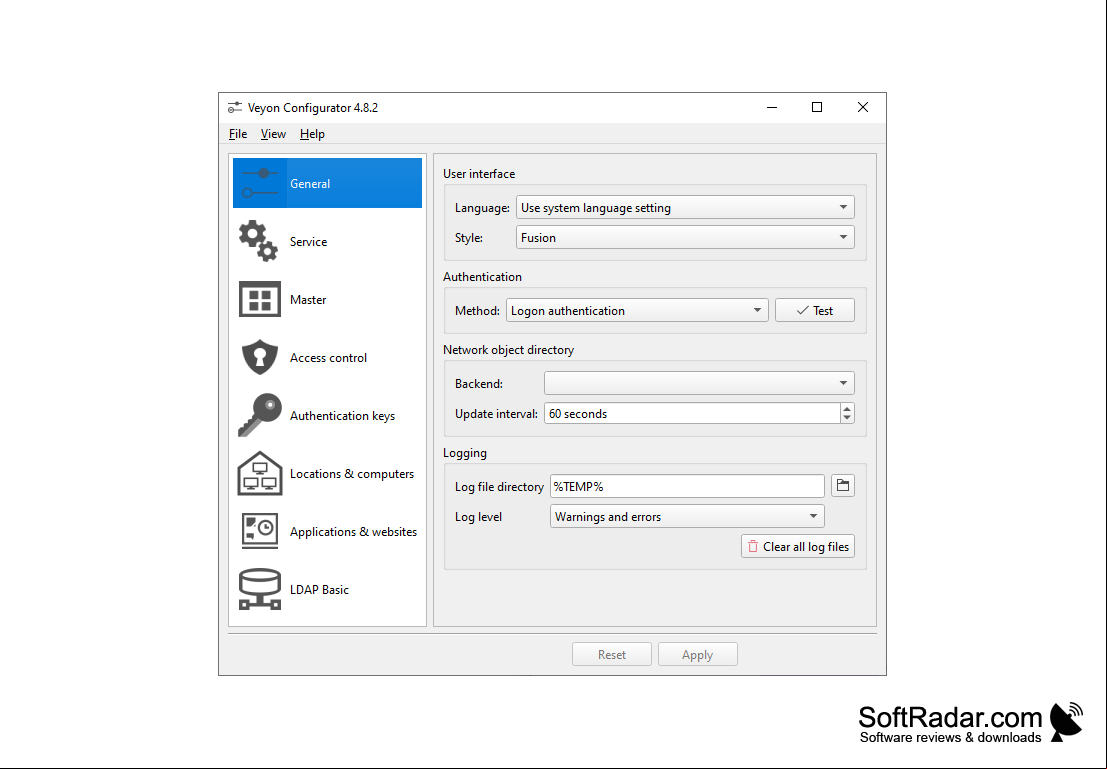Select the Master label in sidebar
Viewport: 1107px width, 769px height.
(x=308, y=299)
